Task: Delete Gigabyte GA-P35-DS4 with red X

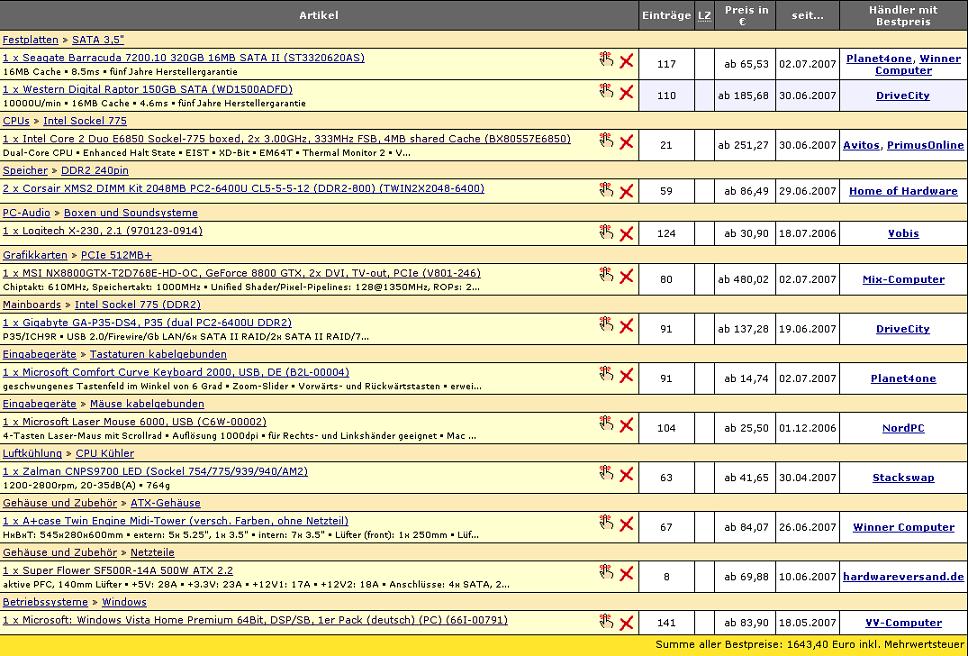Action: pyautogui.click(x=626, y=326)
